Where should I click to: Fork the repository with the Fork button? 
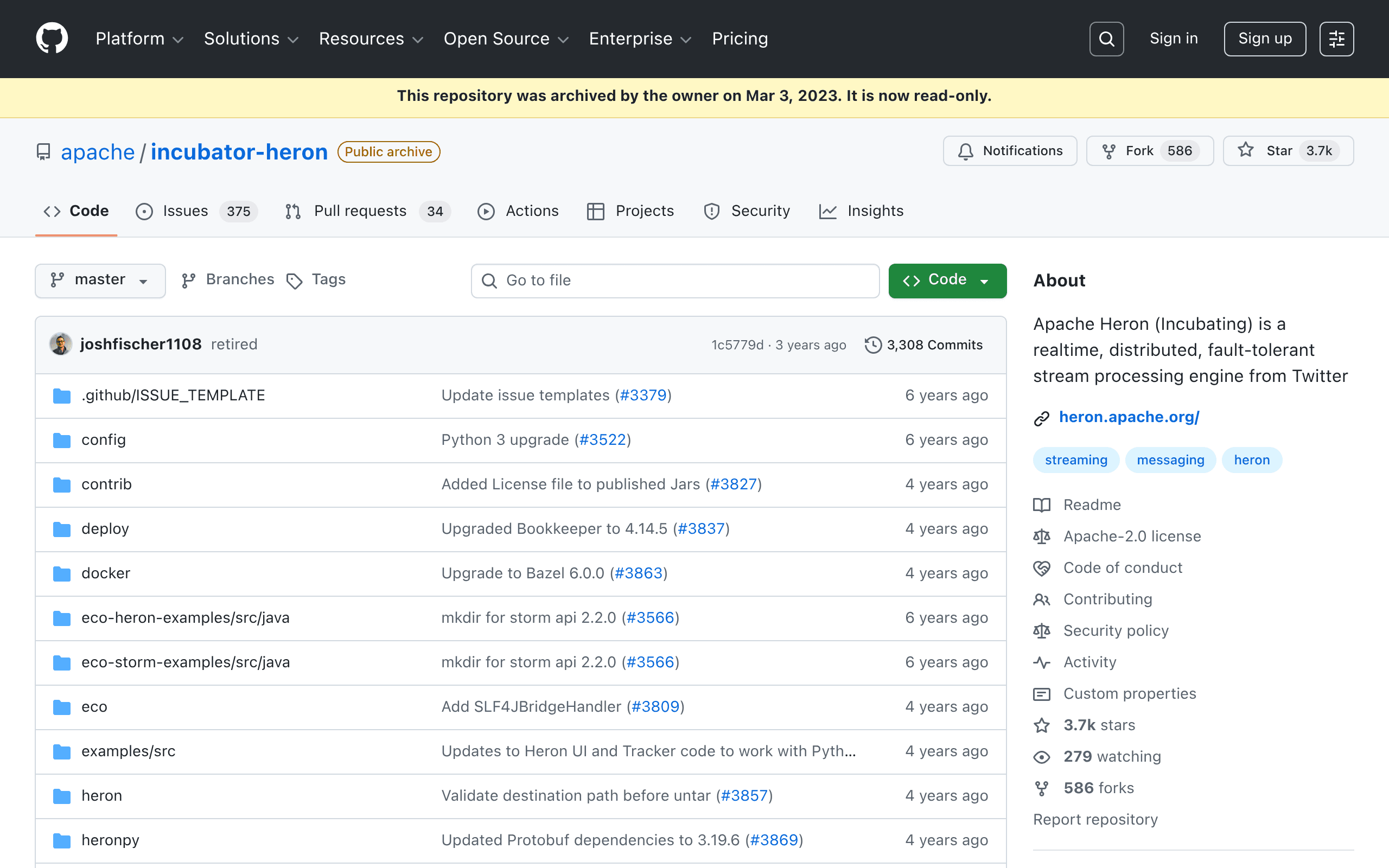[1150, 150]
